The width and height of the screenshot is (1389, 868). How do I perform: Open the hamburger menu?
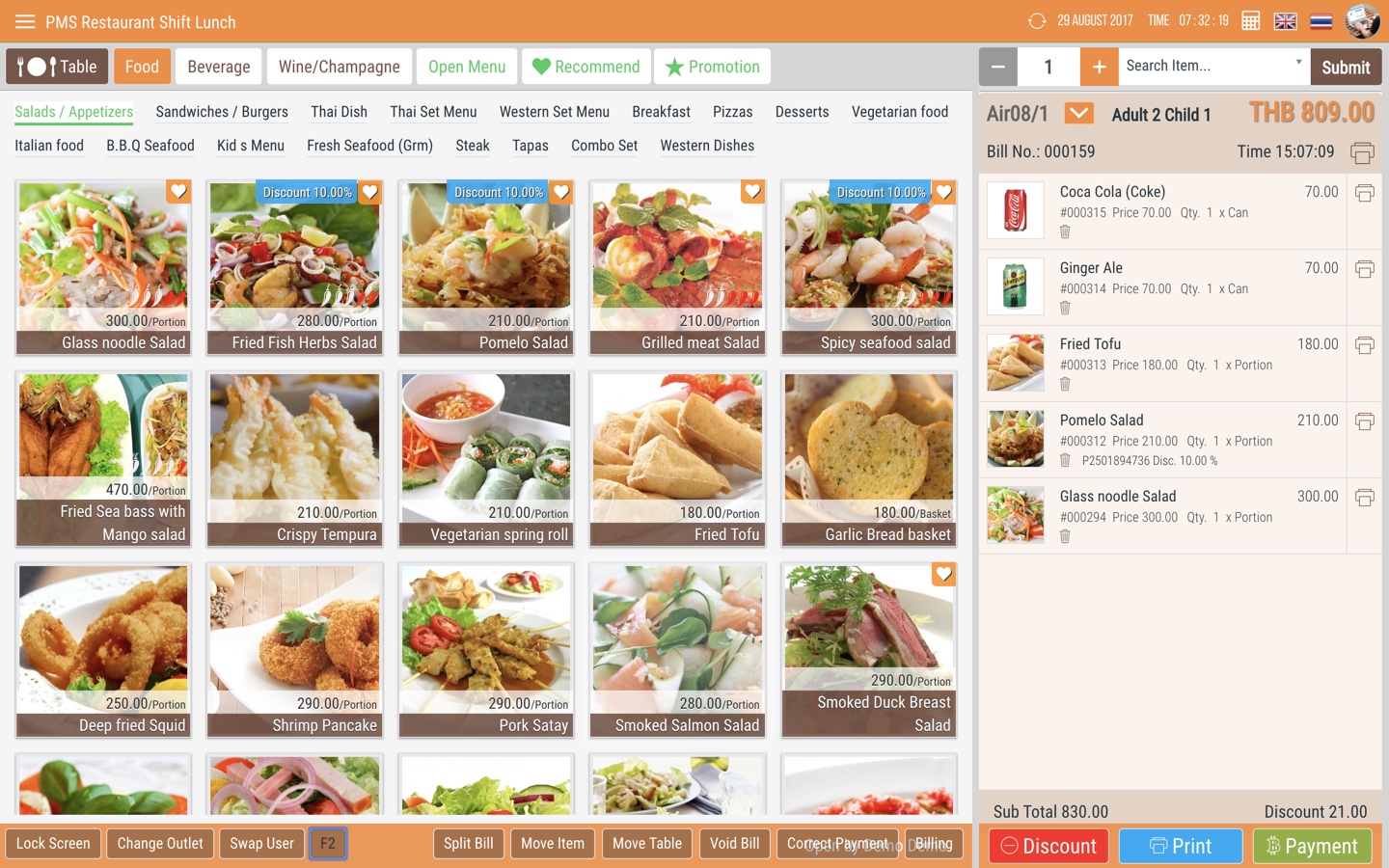[25, 21]
